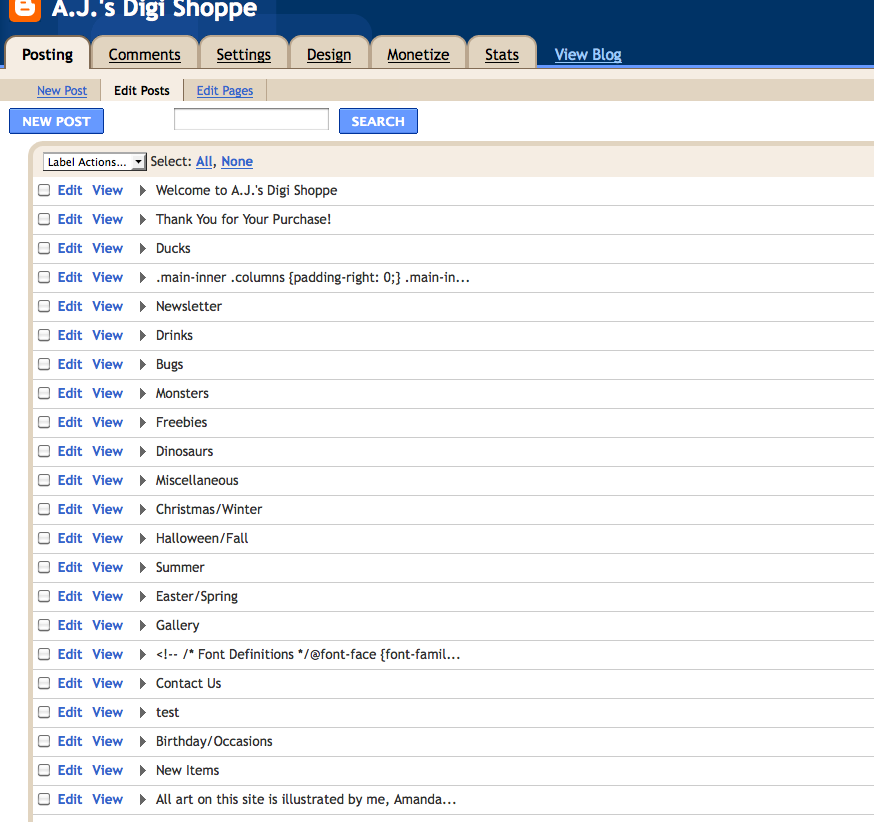Open the View Blog link
Image resolution: width=874 pixels, height=822 pixels.
[x=588, y=54]
